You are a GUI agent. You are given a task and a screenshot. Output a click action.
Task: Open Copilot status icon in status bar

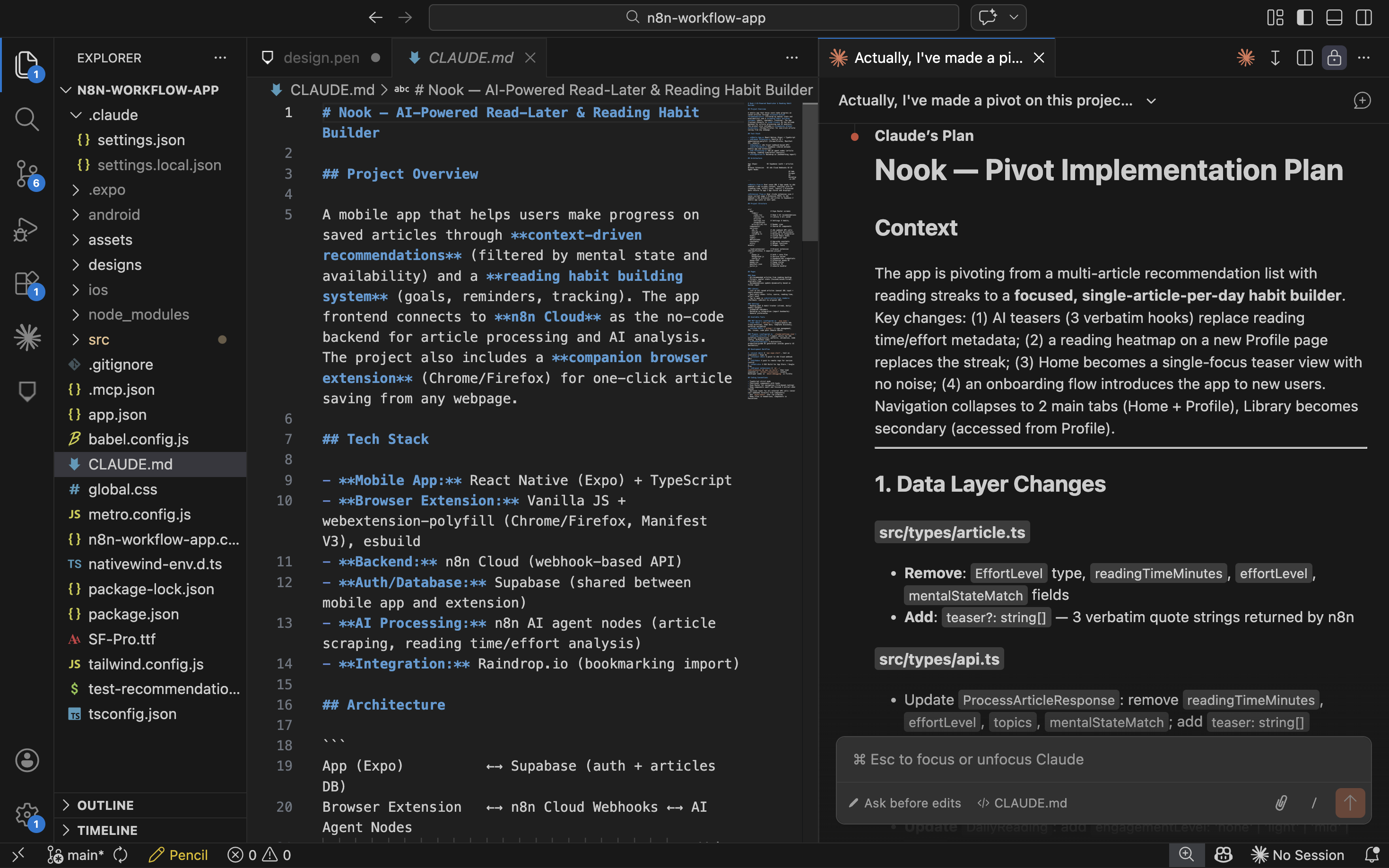pos(1223,855)
